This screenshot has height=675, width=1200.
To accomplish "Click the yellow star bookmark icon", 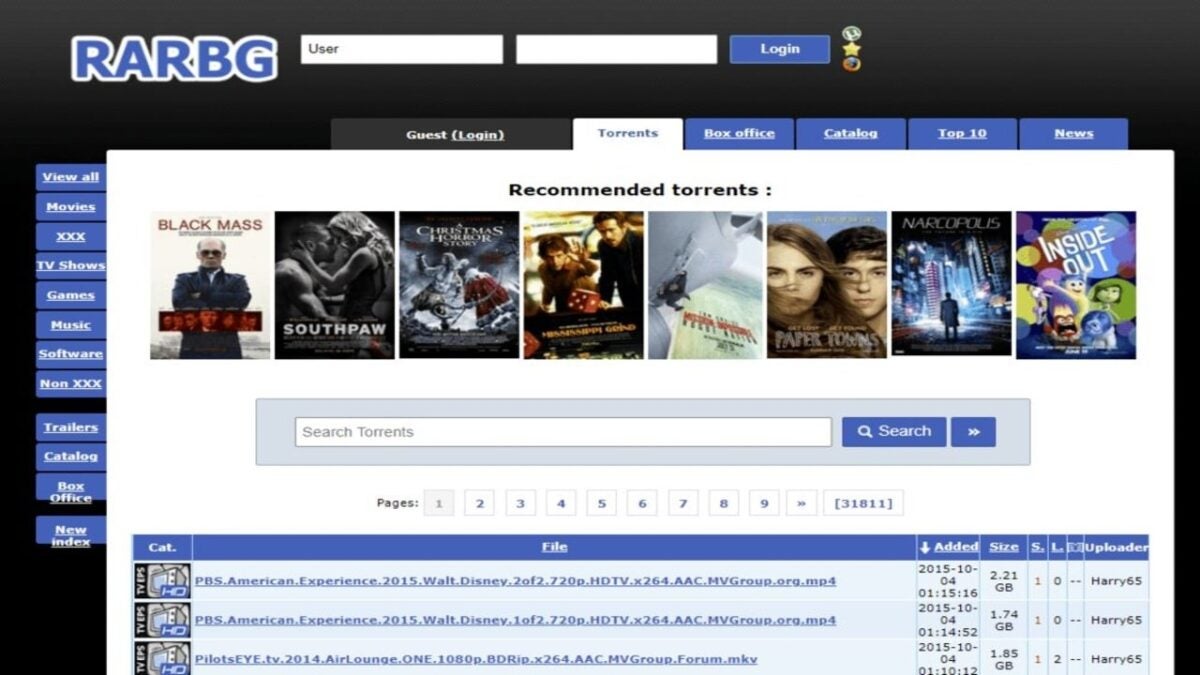I will [x=851, y=48].
